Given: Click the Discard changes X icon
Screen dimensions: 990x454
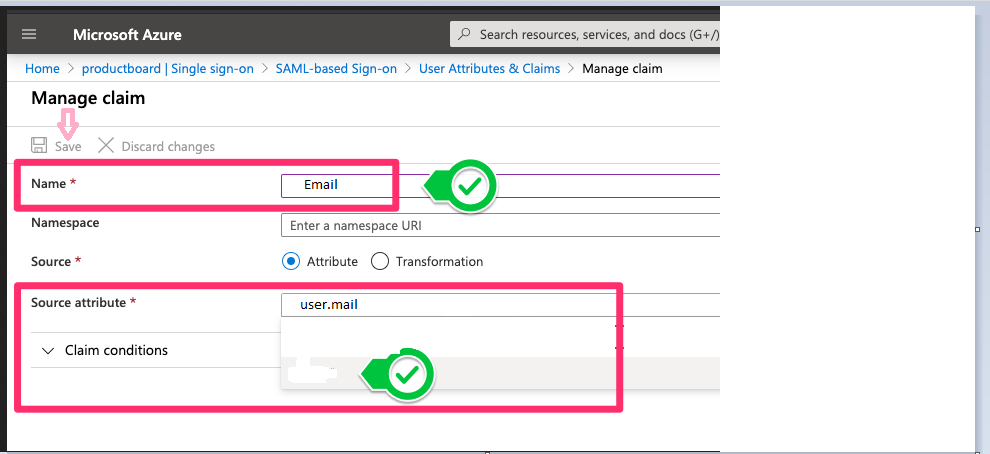Looking at the screenshot, I should (x=106, y=146).
